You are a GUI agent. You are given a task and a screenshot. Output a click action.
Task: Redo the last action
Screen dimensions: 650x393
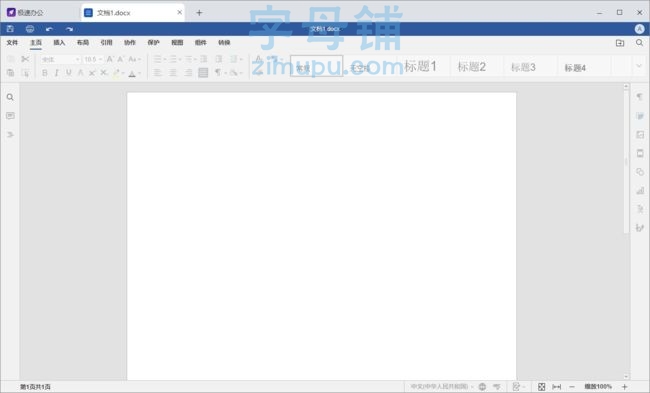coord(69,29)
